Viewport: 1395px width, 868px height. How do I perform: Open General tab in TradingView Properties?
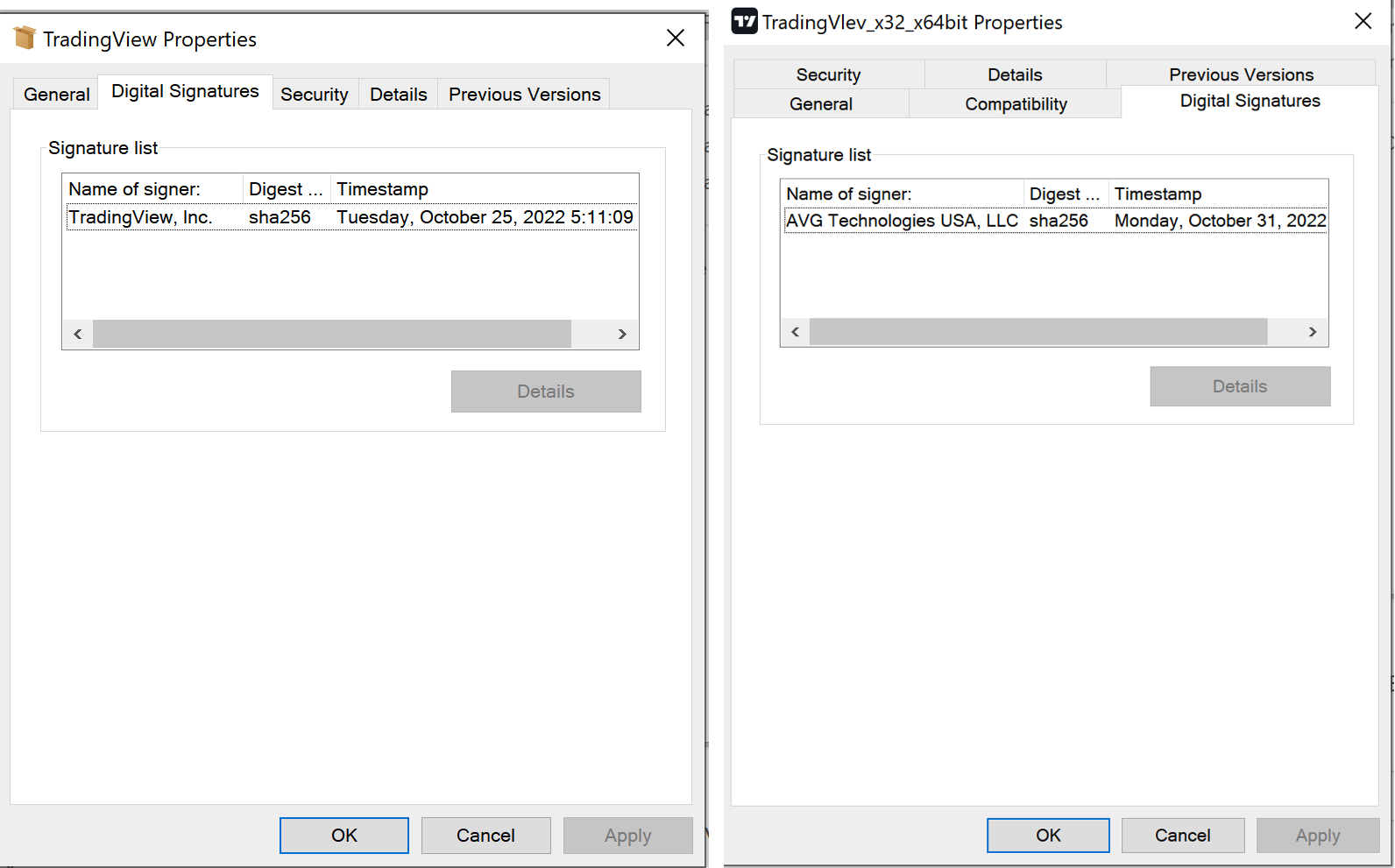tap(56, 95)
